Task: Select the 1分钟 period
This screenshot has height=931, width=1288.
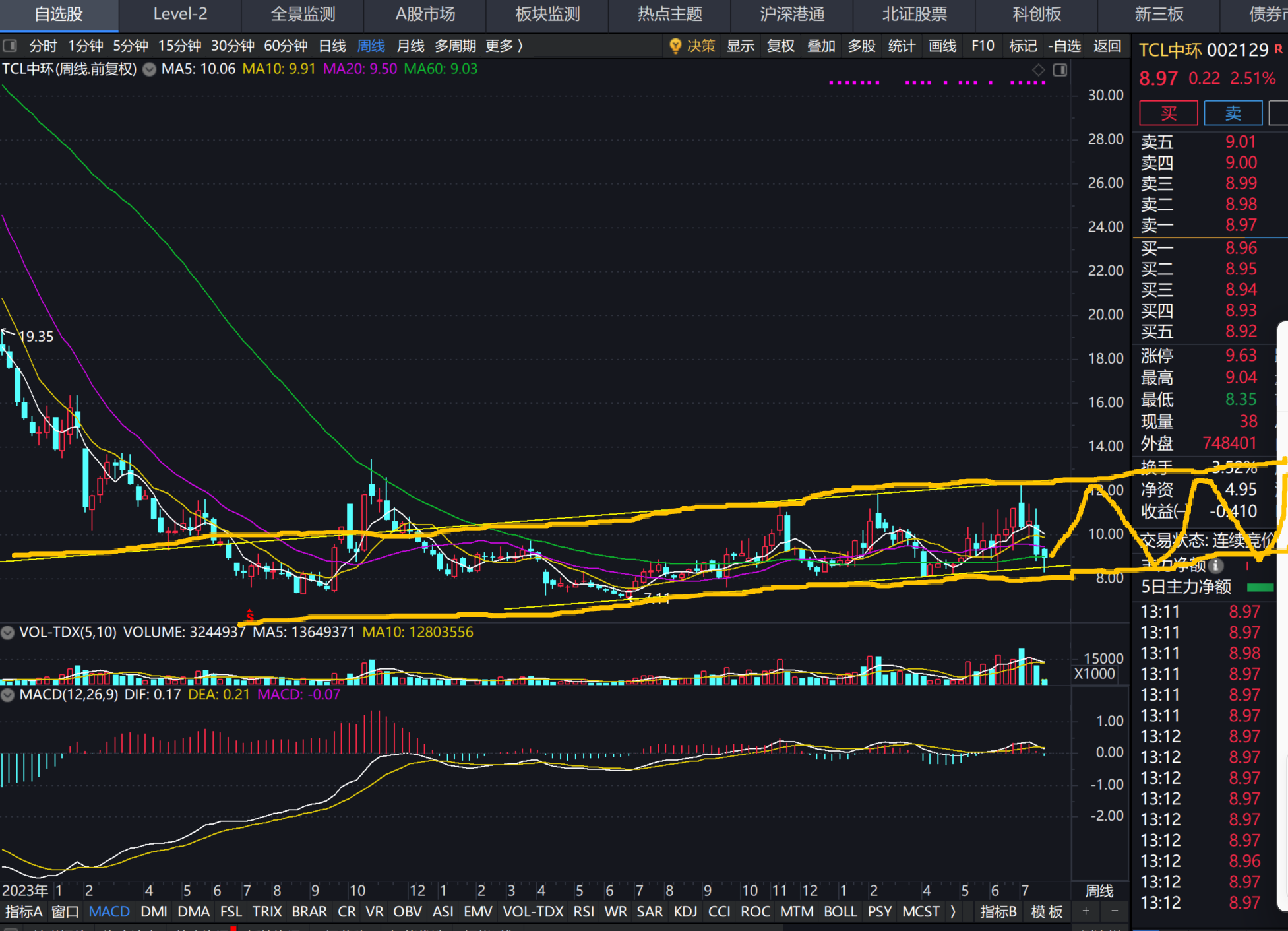Action: coord(86,46)
